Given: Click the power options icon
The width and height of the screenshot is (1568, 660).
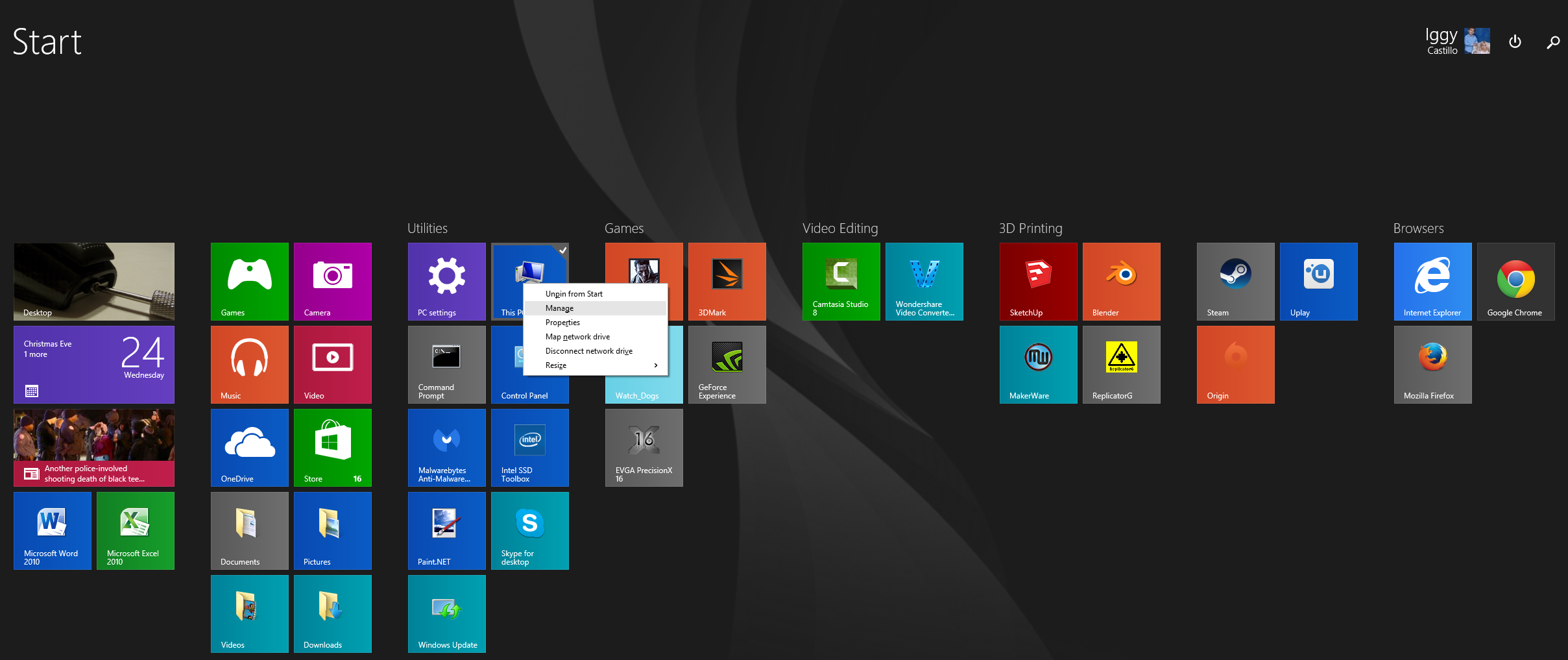Looking at the screenshot, I should [1515, 42].
